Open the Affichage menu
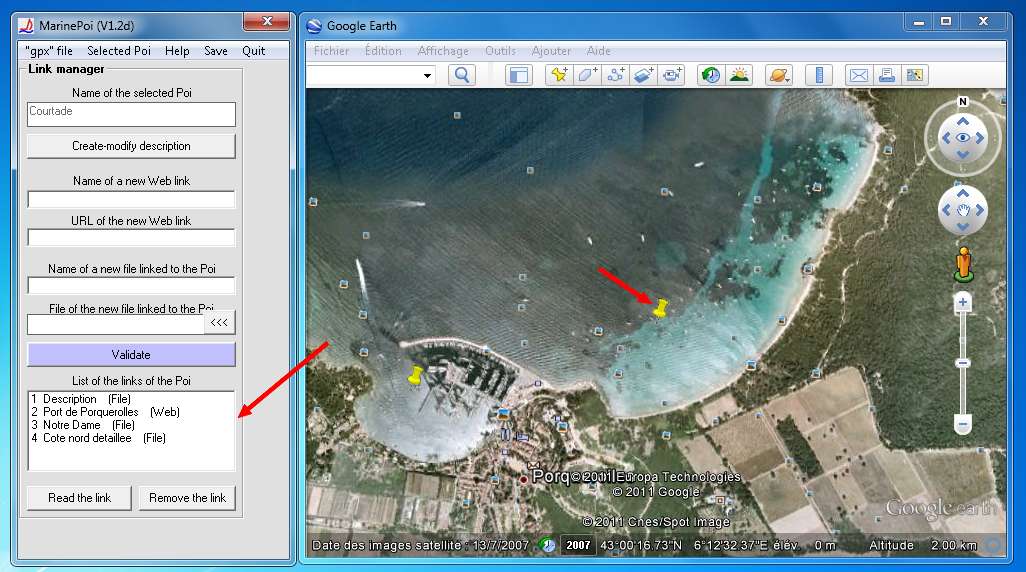This screenshot has width=1026, height=572. click(x=443, y=51)
